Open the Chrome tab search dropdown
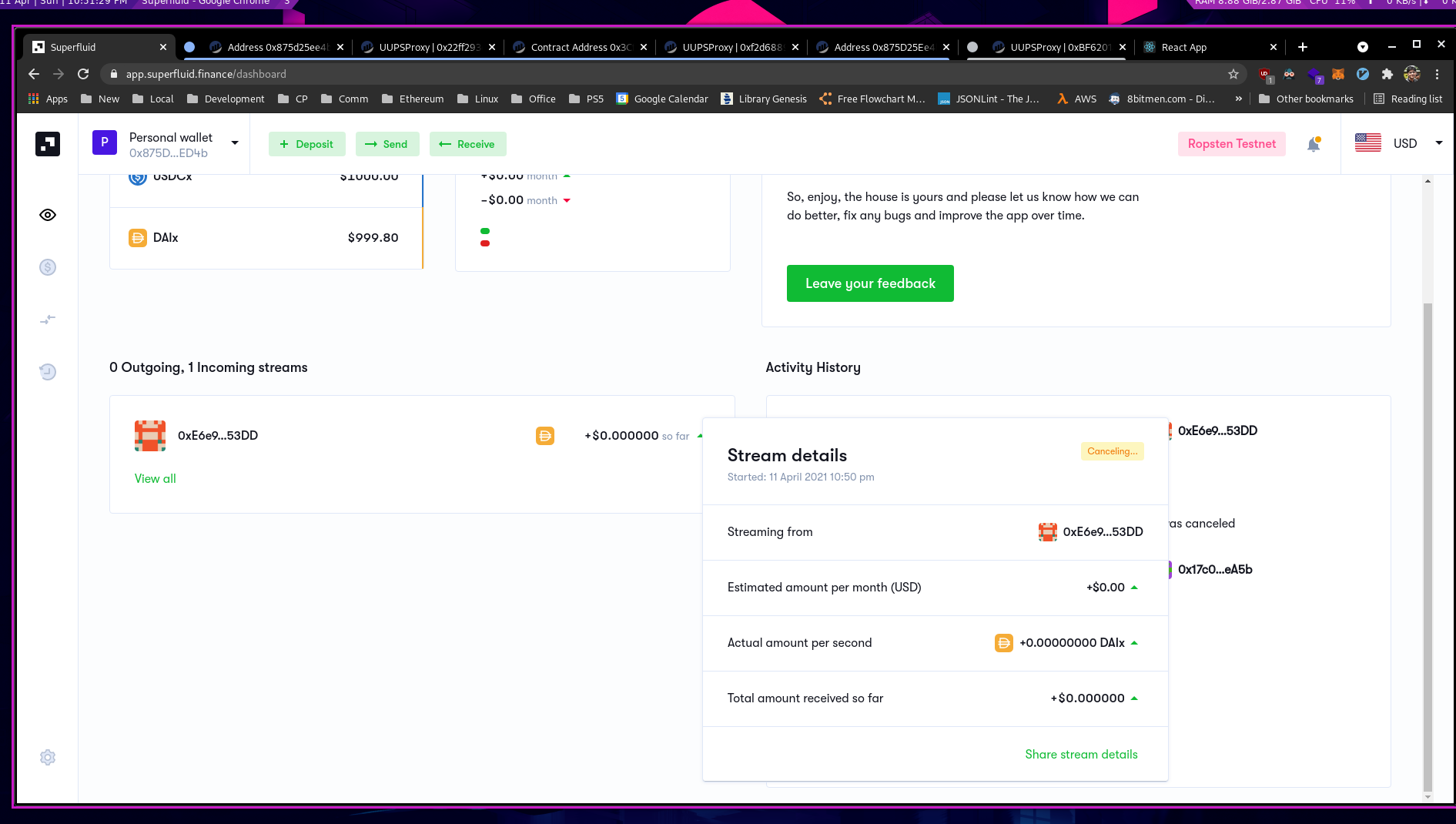Image resolution: width=1456 pixels, height=824 pixels. point(1363,47)
